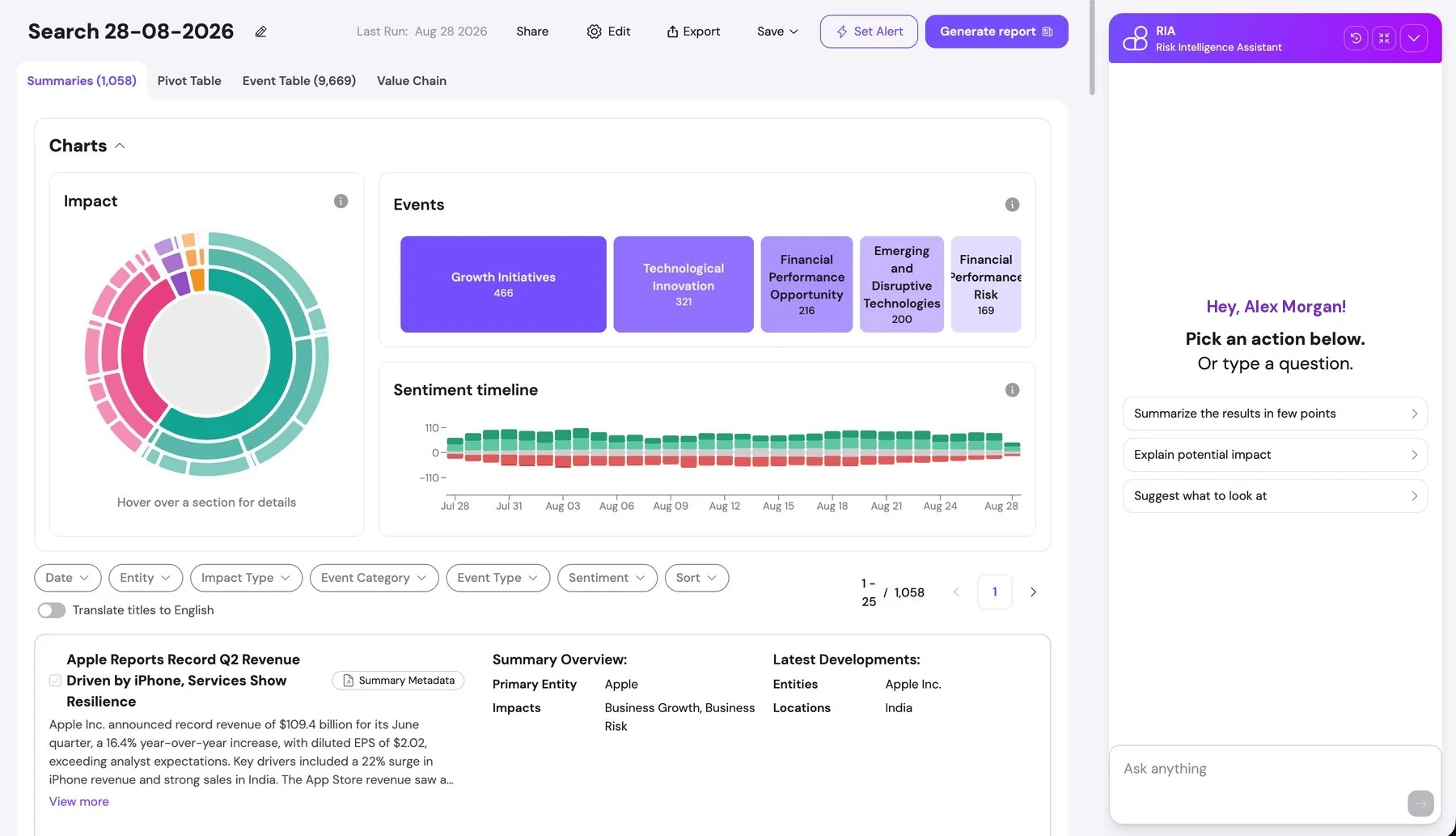Click the pencil icon to rename search
The height and width of the screenshot is (836, 1456).
pyautogui.click(x=260, y=32)
